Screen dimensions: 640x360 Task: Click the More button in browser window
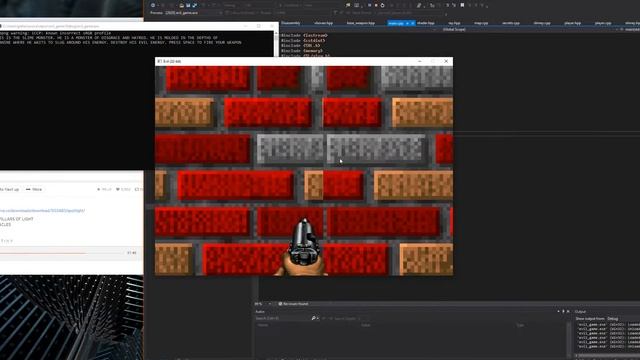[x=34, y=189]
